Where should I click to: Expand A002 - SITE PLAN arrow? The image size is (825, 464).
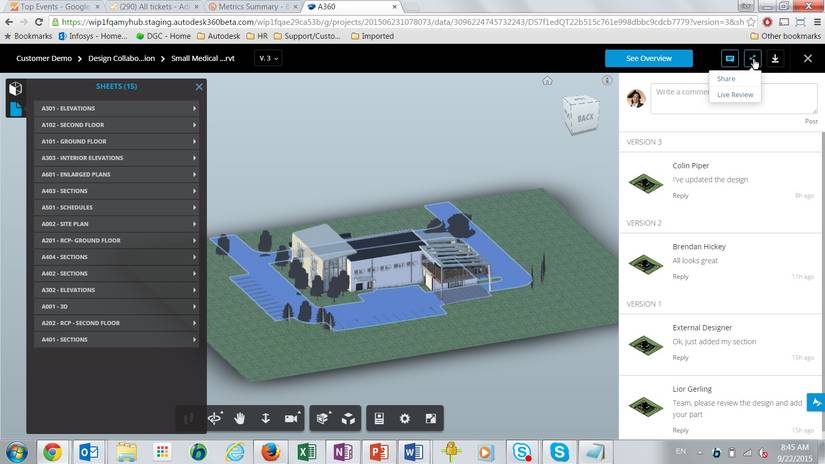click(x=195, y=224)
